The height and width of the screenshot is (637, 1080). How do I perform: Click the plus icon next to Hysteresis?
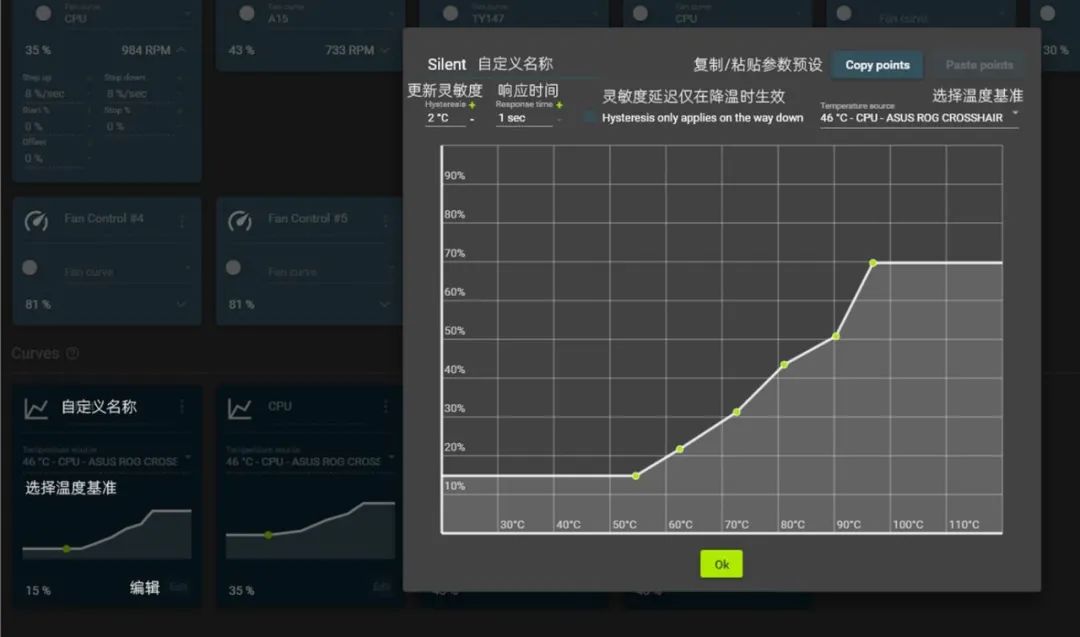[473, 105]
